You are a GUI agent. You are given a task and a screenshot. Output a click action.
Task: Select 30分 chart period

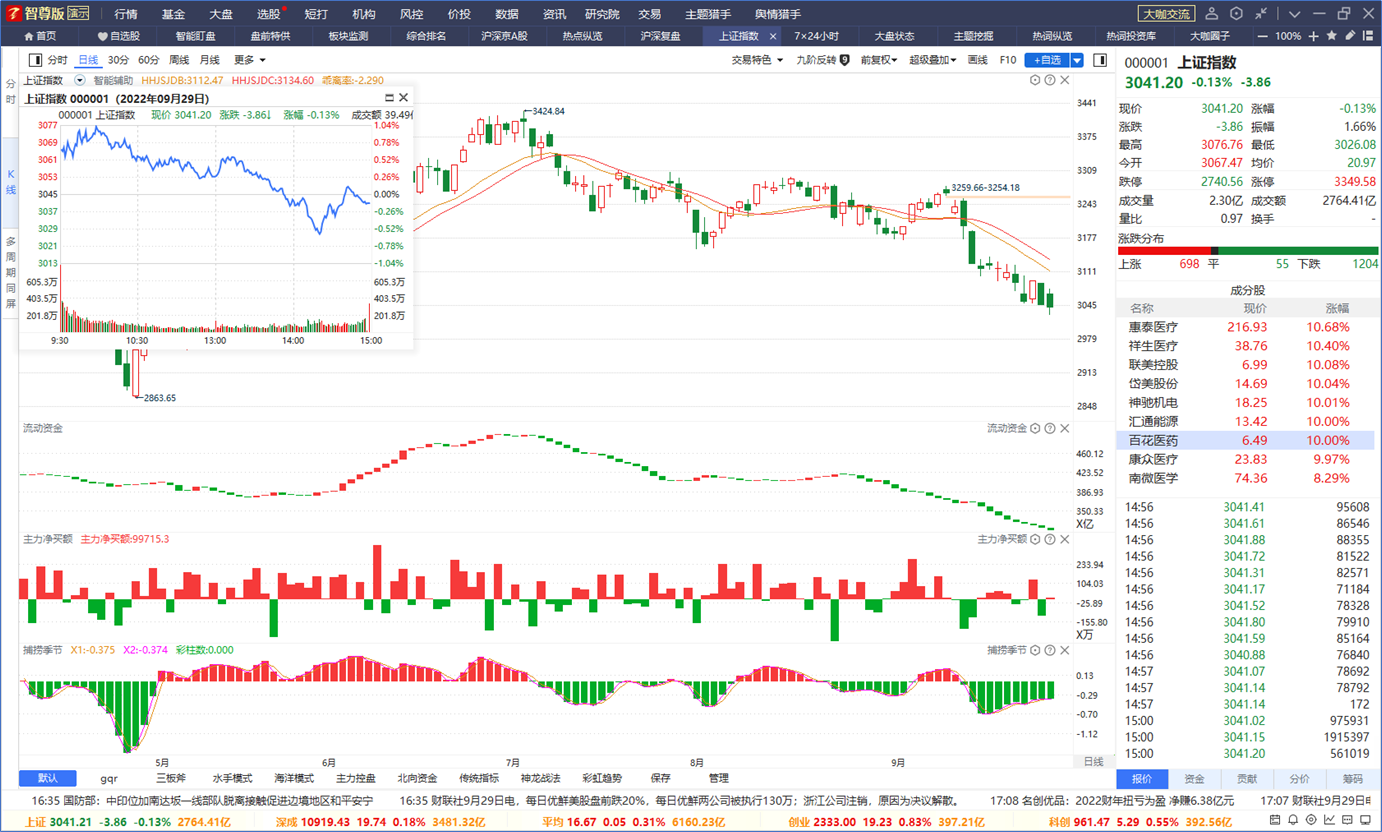click(x=118, y=60)
